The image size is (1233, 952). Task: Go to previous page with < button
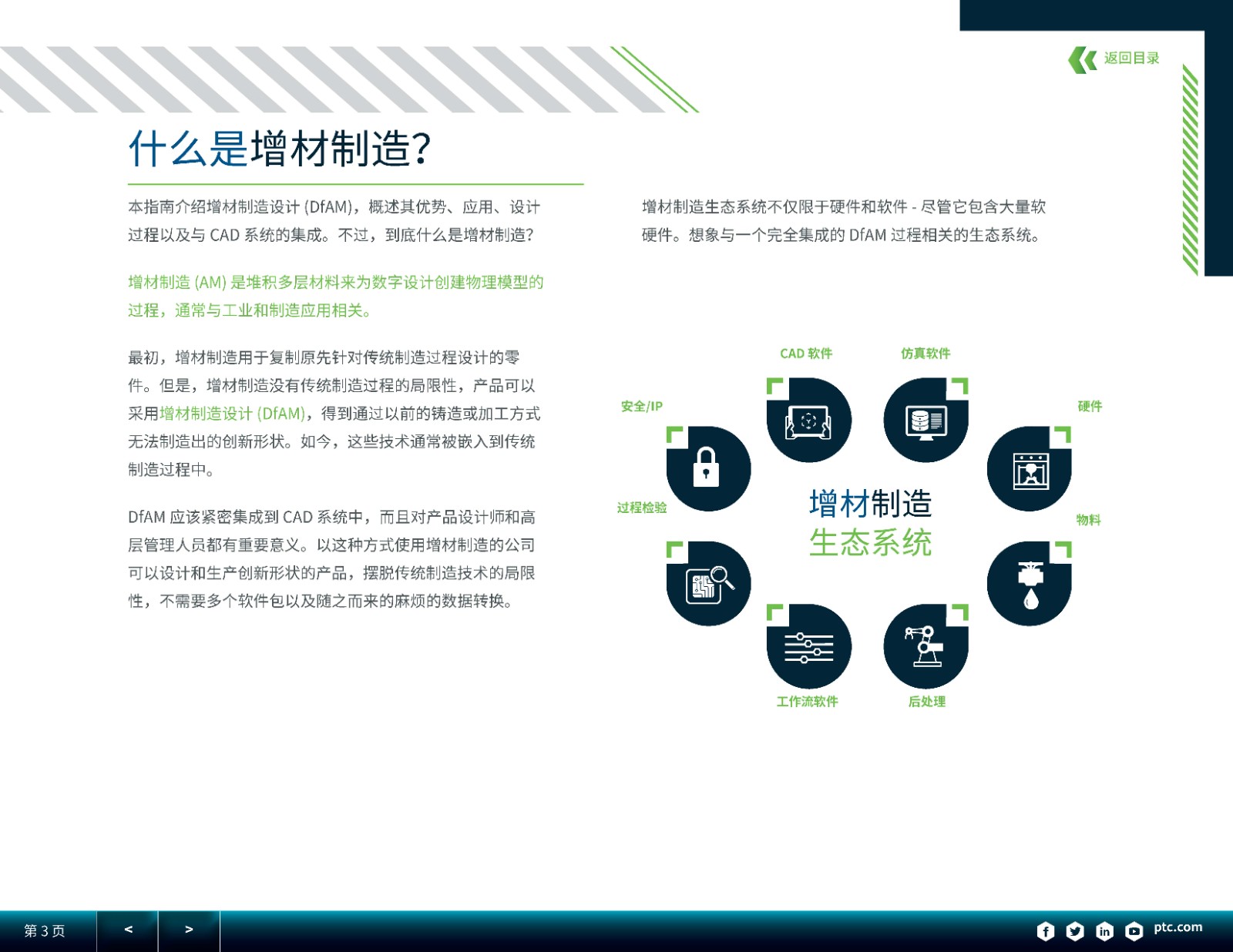(128, 930)
